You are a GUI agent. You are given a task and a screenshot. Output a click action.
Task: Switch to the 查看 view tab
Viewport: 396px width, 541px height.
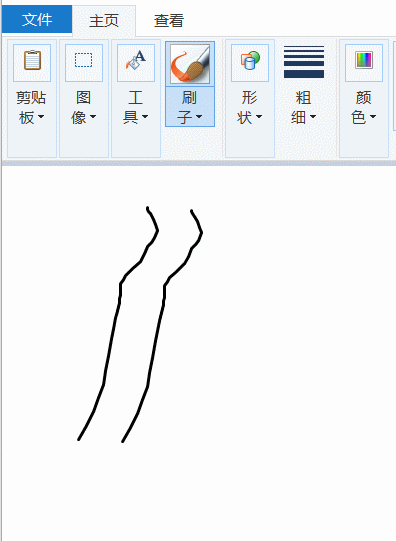pos(169,21)
